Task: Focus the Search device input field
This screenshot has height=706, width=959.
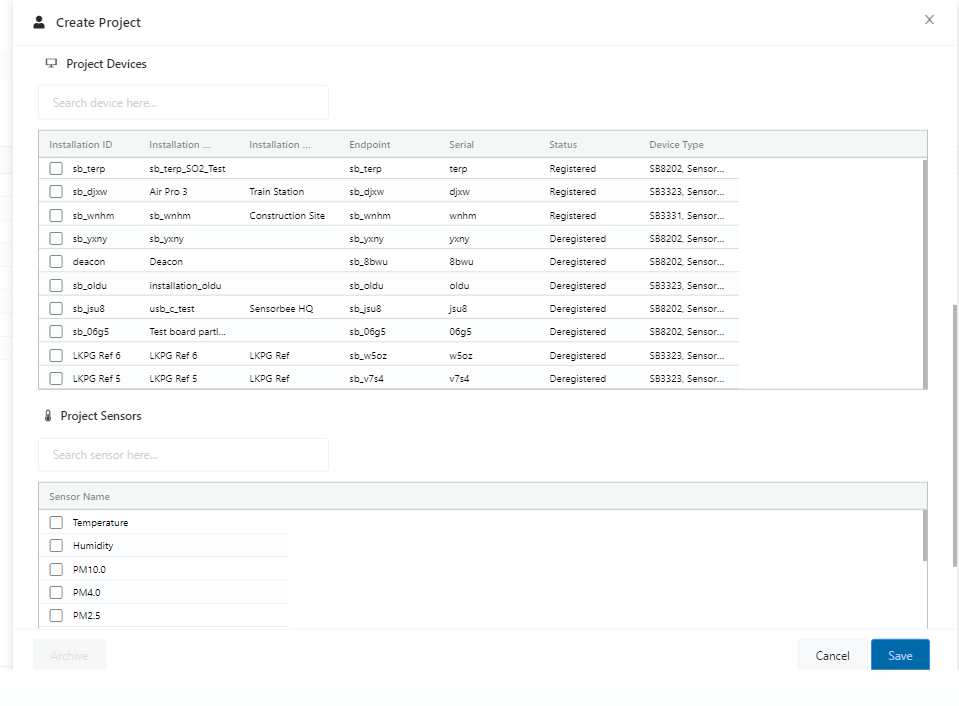Action: pyautogui.click(x=183, y=103)
